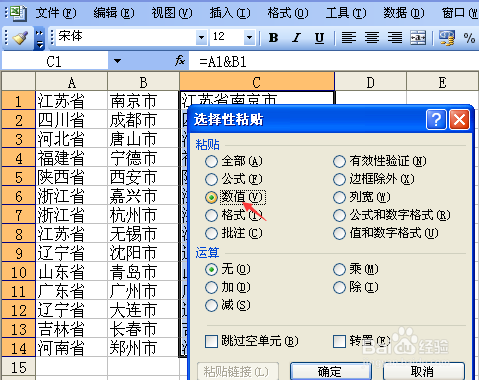
Task: Click the 粘贴链接(L) button
Action: (238, 371)
